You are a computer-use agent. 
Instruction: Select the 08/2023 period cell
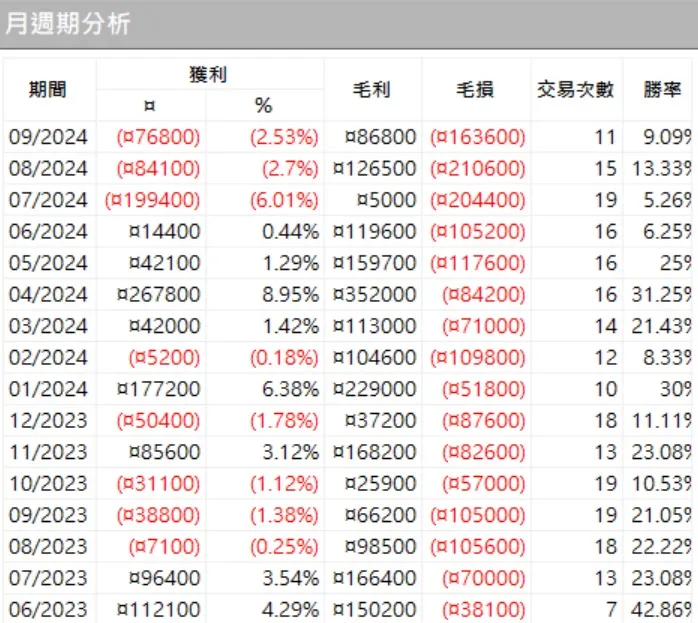coord(48,546)
